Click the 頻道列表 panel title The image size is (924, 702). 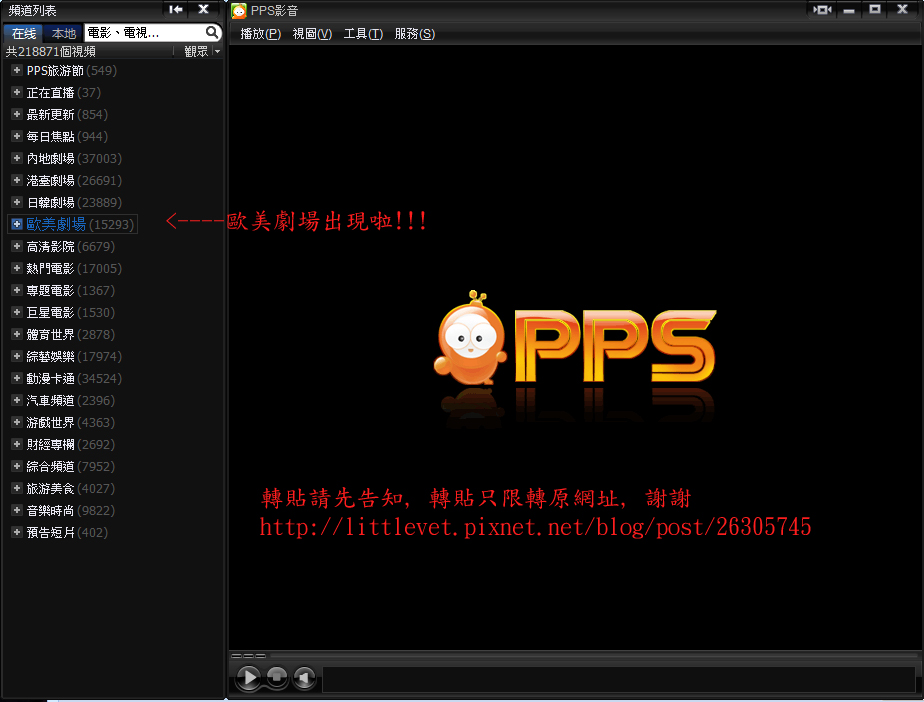click(32, 11)
